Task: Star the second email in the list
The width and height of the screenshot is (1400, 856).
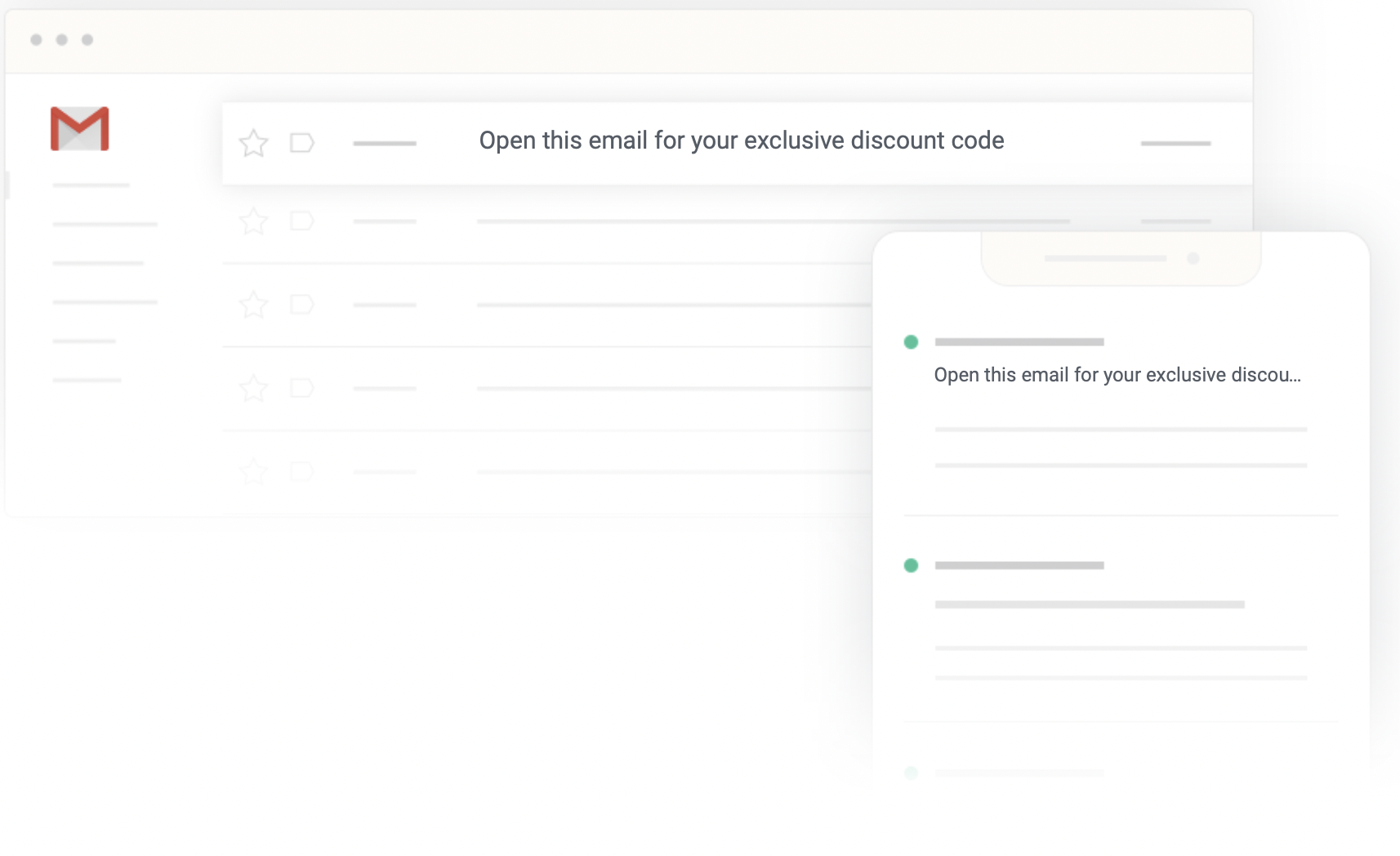Action: [x=254, y=221]
